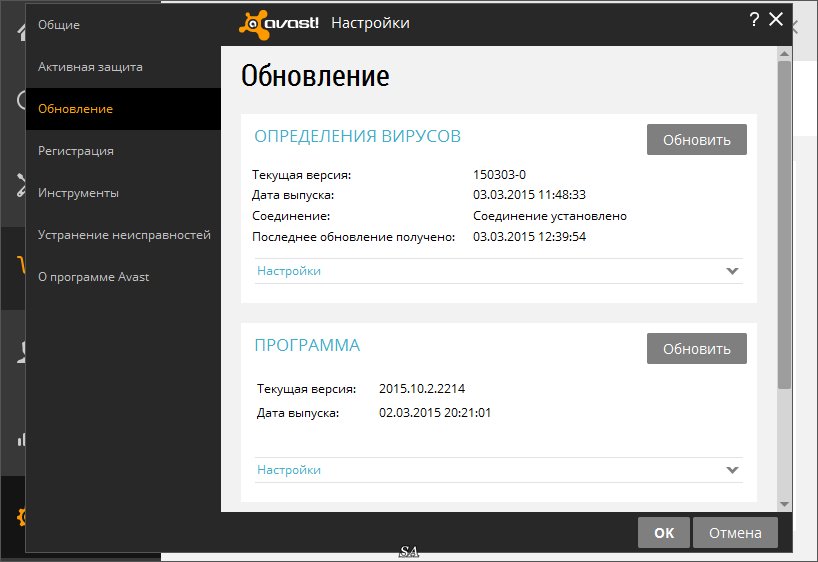Click scrollbar down arrow
Image resolution: width=818 pixels, height=562 pixels.
pos(784,504)
